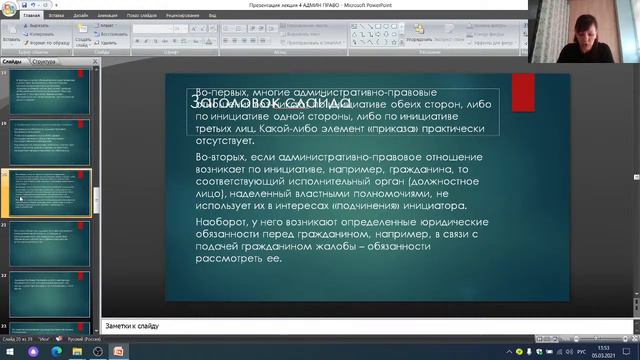This screenshot has width=640, height=360.
Task: Select slide 21 thumbnail
Action: coord(50,244)
